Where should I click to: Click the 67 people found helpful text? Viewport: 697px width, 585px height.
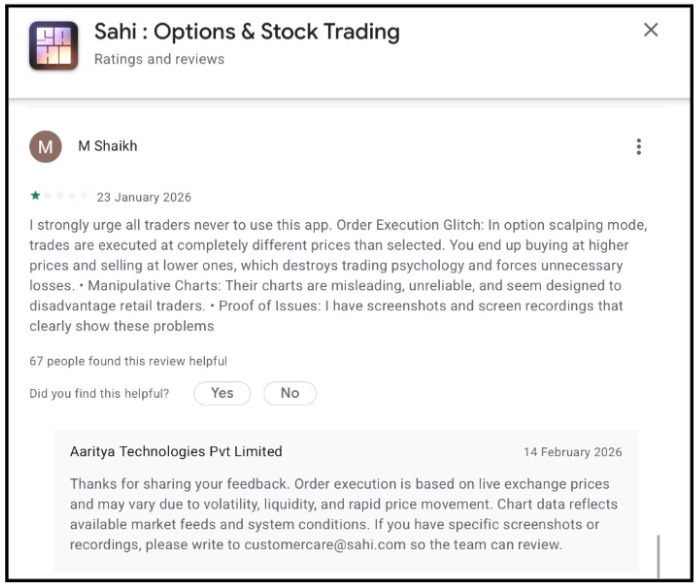[x=128, y=361]
